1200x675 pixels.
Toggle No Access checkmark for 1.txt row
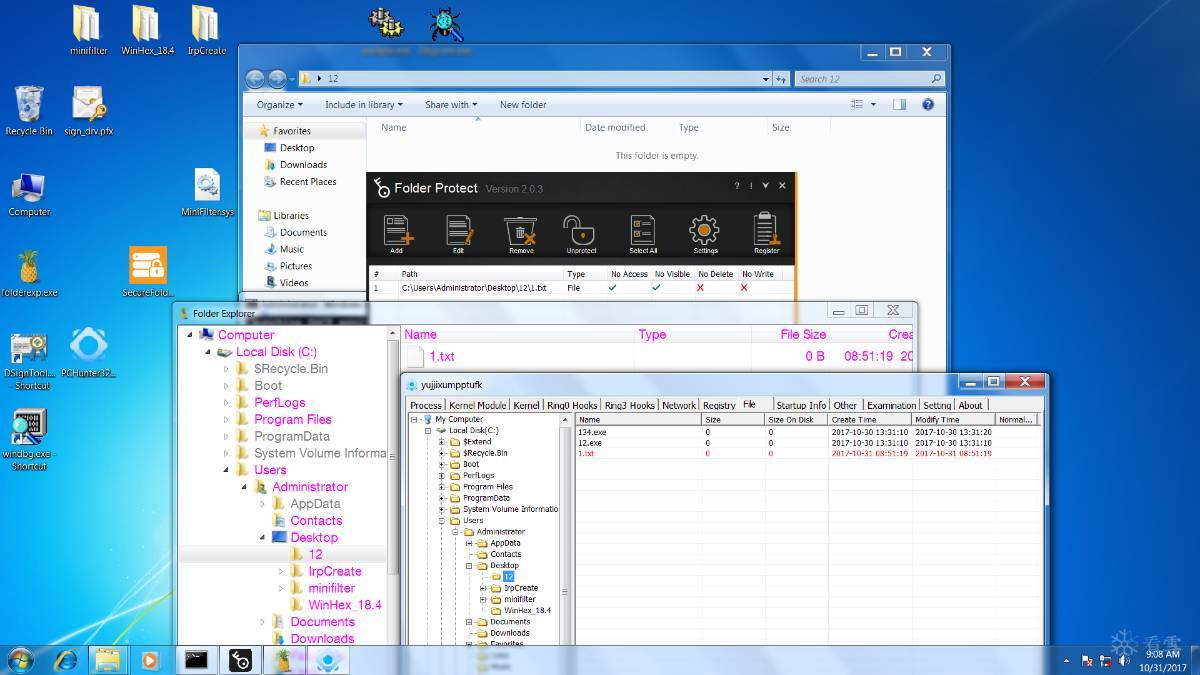(613, 288)
